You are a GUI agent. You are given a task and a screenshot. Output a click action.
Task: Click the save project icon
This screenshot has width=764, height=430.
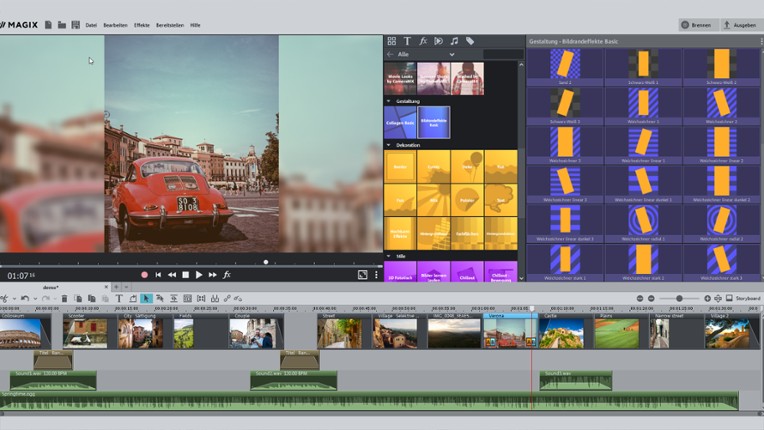click(75, 24)
